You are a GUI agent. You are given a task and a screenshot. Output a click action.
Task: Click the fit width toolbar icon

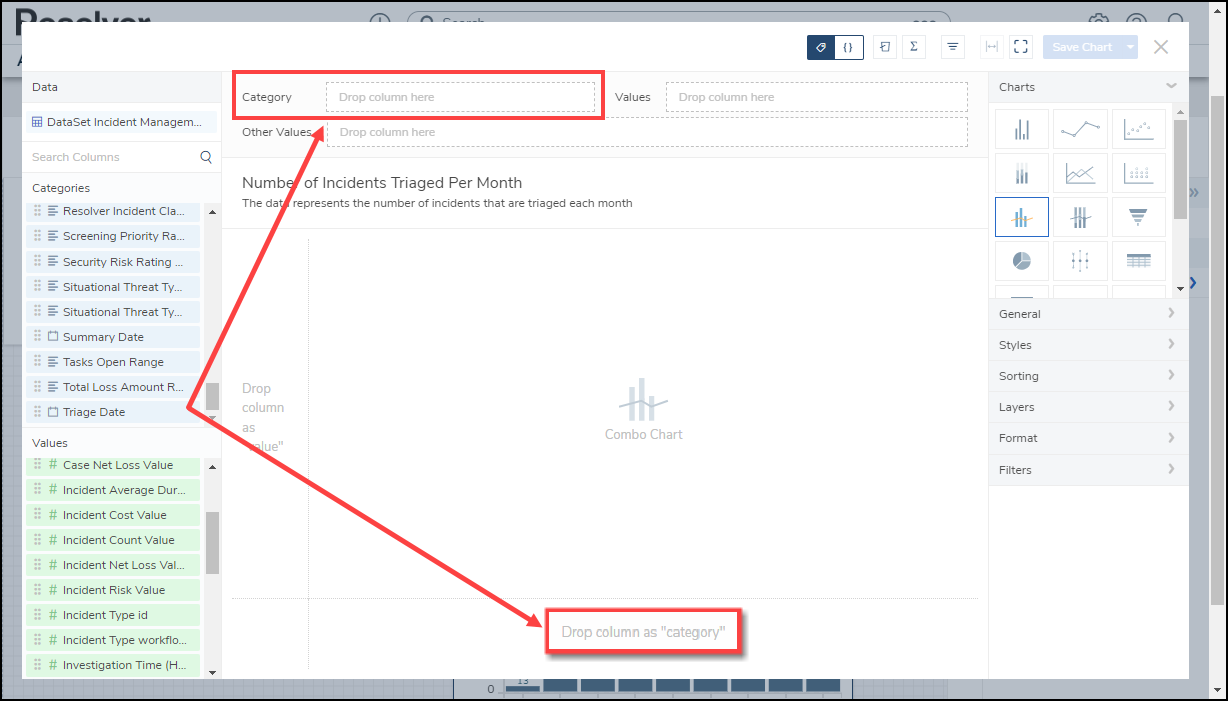click(x=992, y=47)
